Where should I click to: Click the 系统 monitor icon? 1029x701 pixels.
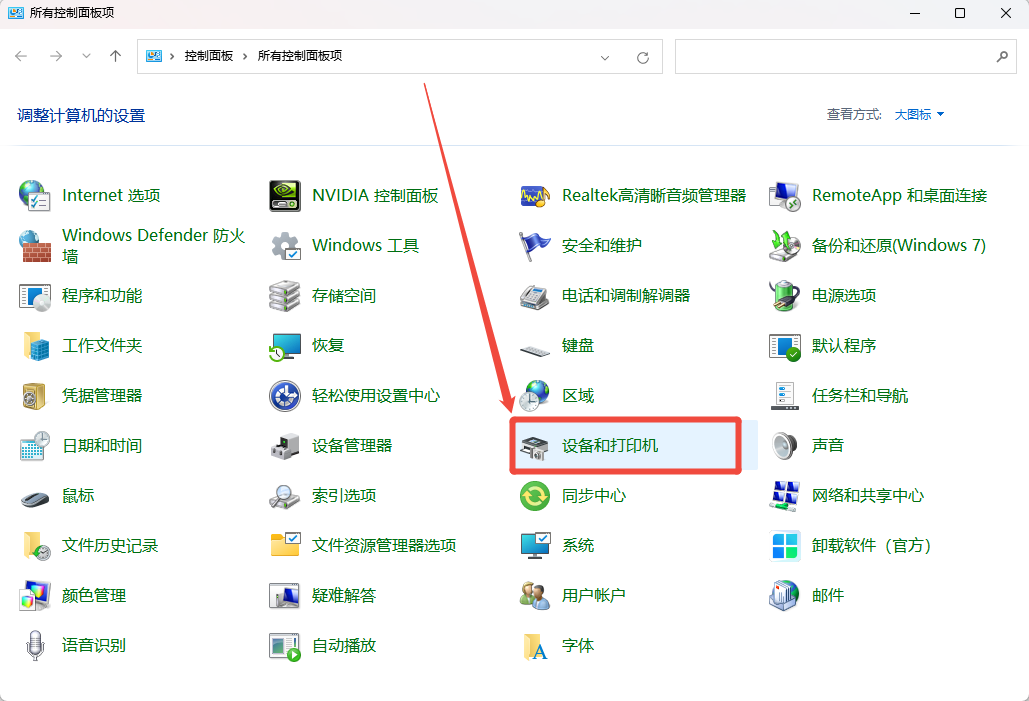[535, 546]
